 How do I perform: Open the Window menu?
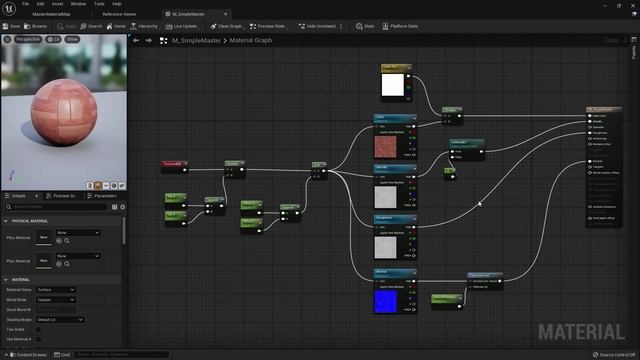(78, 4)
